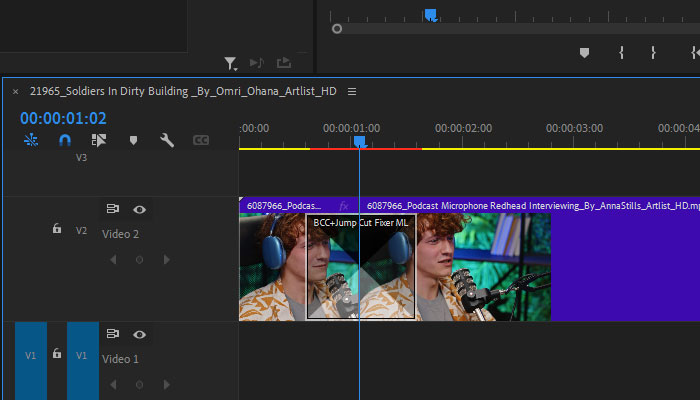Select the 21965_Soldiers In Dirty Building sequence tab
Viewport: 700px width, 400px height.
[x=183, y=91]
